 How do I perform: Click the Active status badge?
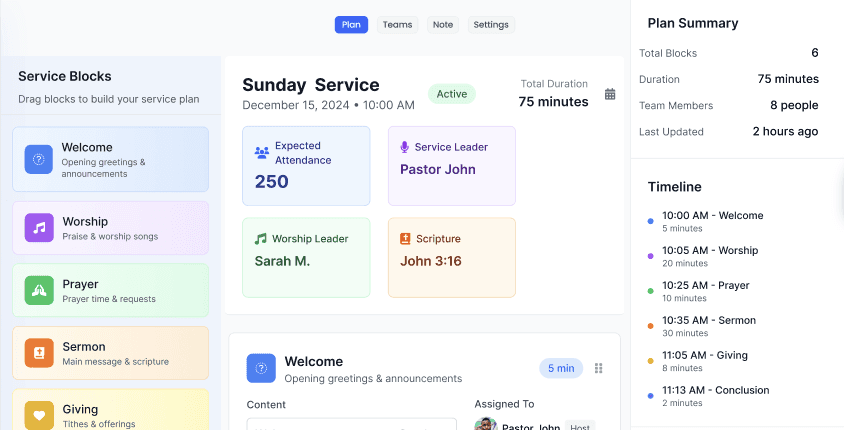(x=452, y=94)
